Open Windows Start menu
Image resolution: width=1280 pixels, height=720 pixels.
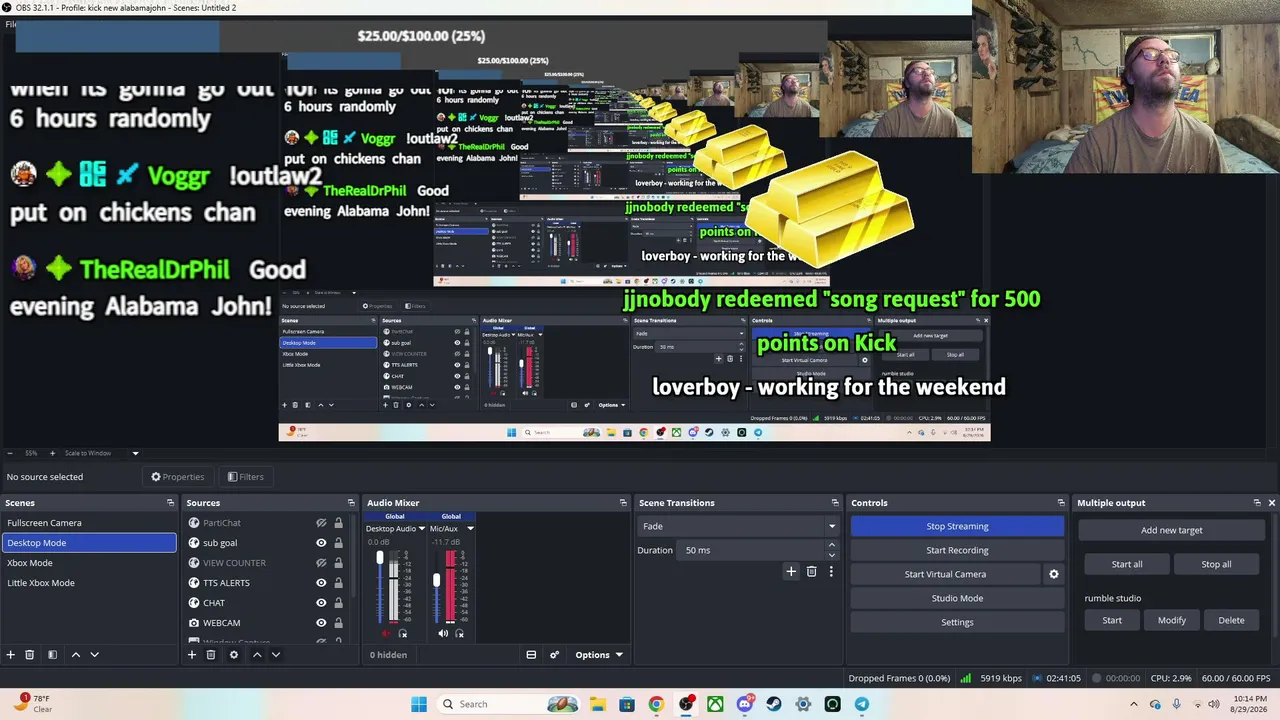click(x=419, y=704)
